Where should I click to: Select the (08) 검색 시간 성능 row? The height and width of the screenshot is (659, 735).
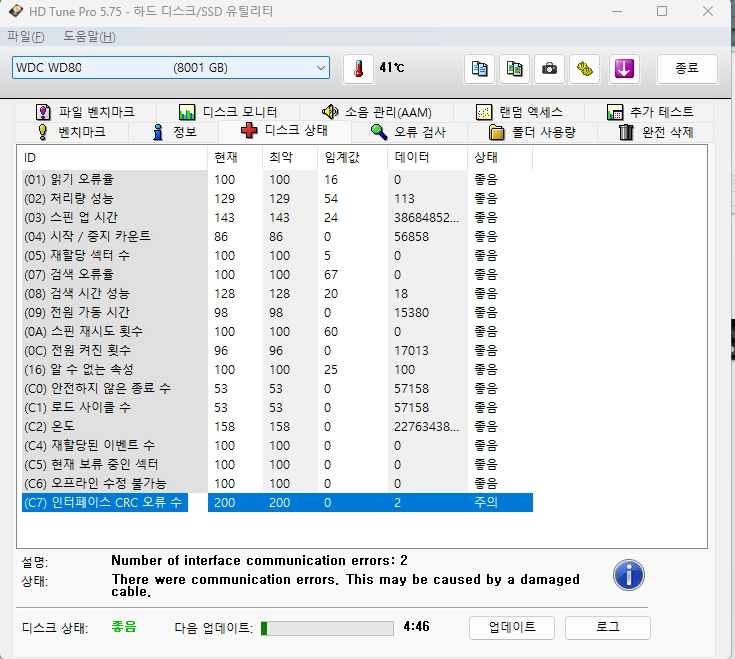[277, 293]
